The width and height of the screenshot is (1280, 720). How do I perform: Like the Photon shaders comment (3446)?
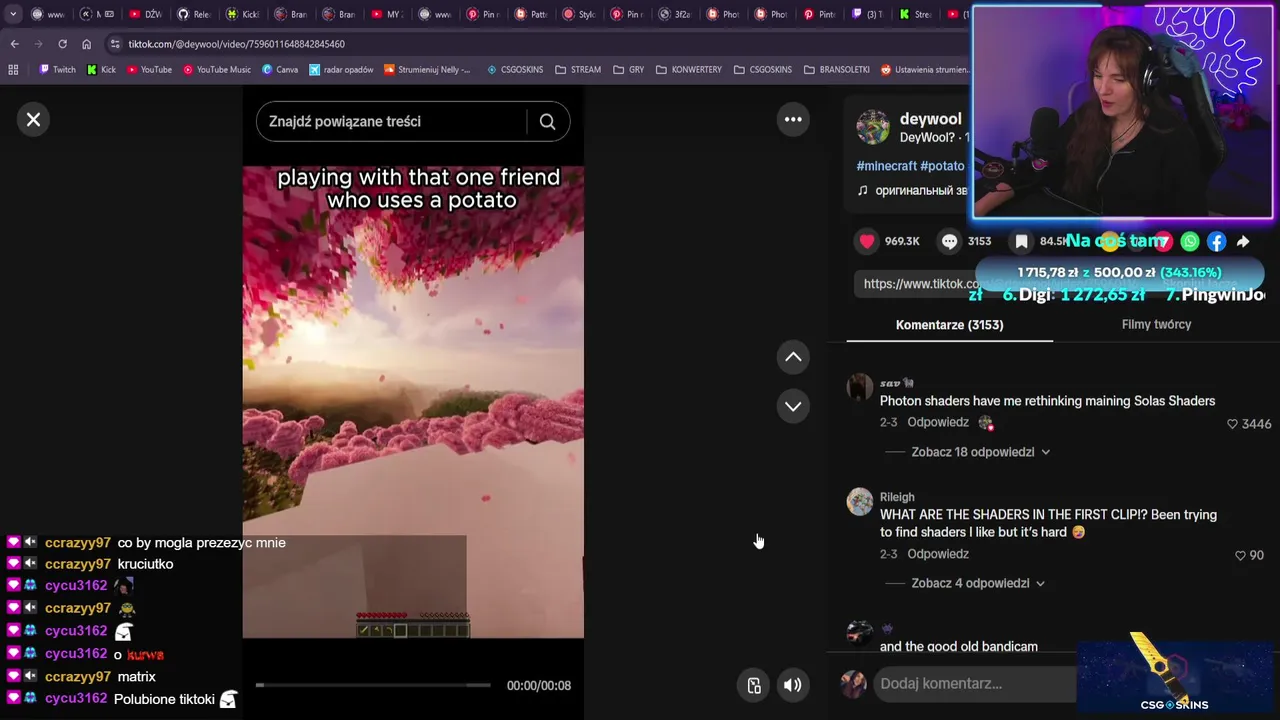[x=1232, y=424]
